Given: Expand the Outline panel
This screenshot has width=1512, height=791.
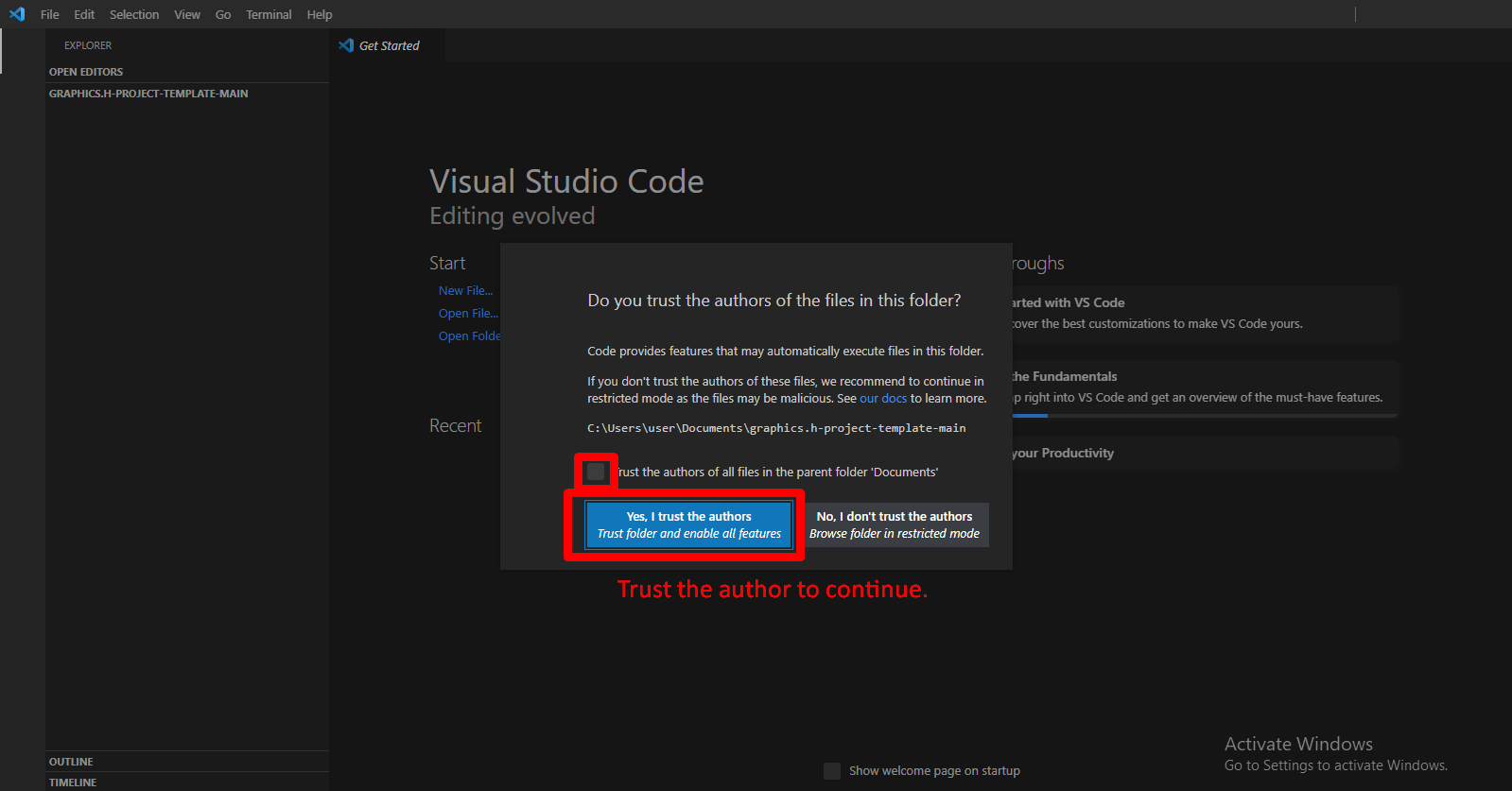Looking at the screenshot, I should coord(187,762).
